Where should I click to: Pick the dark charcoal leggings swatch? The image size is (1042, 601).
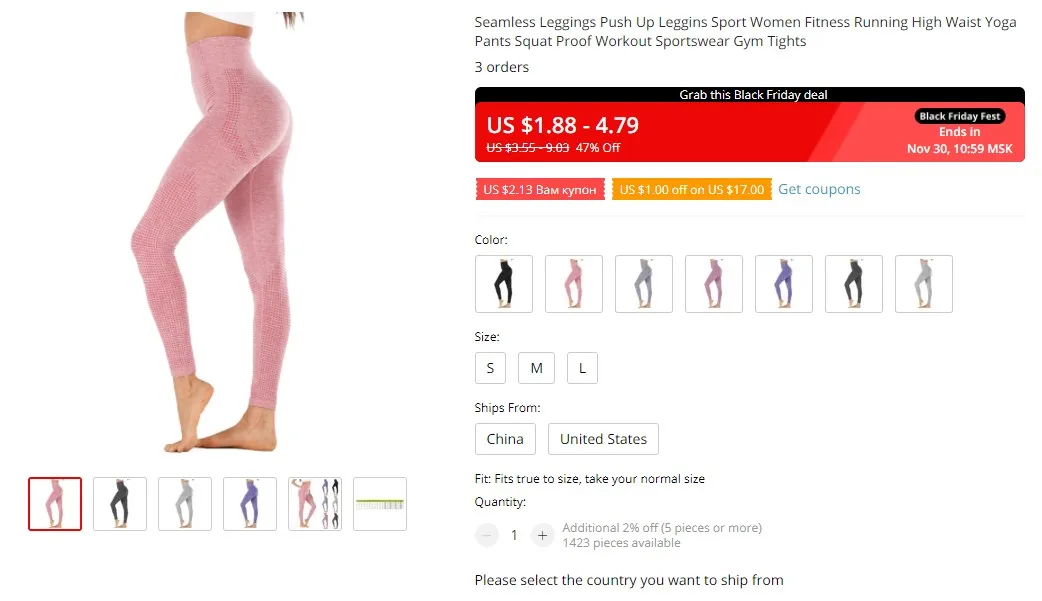pos(854,284)
